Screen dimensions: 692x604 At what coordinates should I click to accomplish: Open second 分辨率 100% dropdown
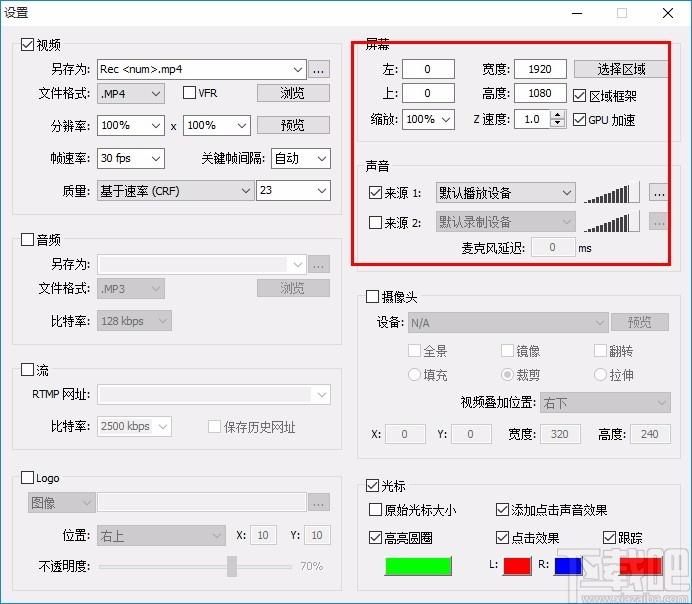[x=217, y=126]
